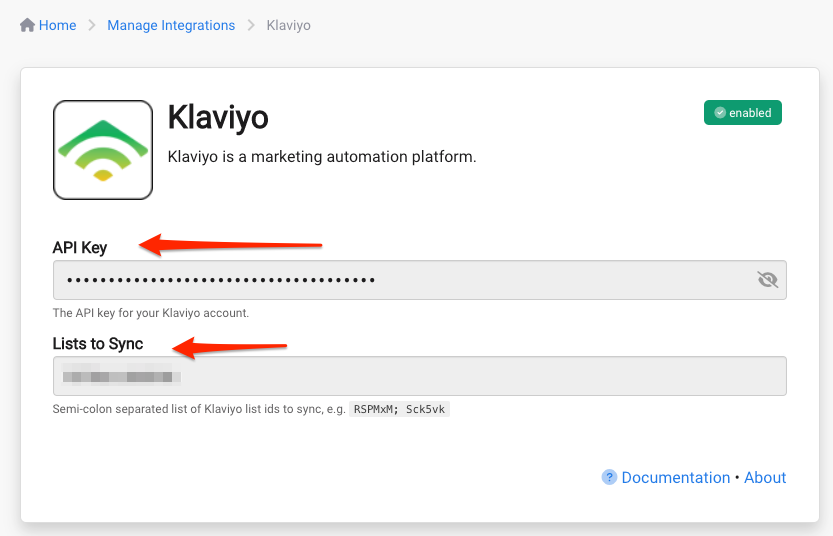Click the Klaviyo heading title
The width and height of the screenshot is (833, 536).
tap(218, 117)
